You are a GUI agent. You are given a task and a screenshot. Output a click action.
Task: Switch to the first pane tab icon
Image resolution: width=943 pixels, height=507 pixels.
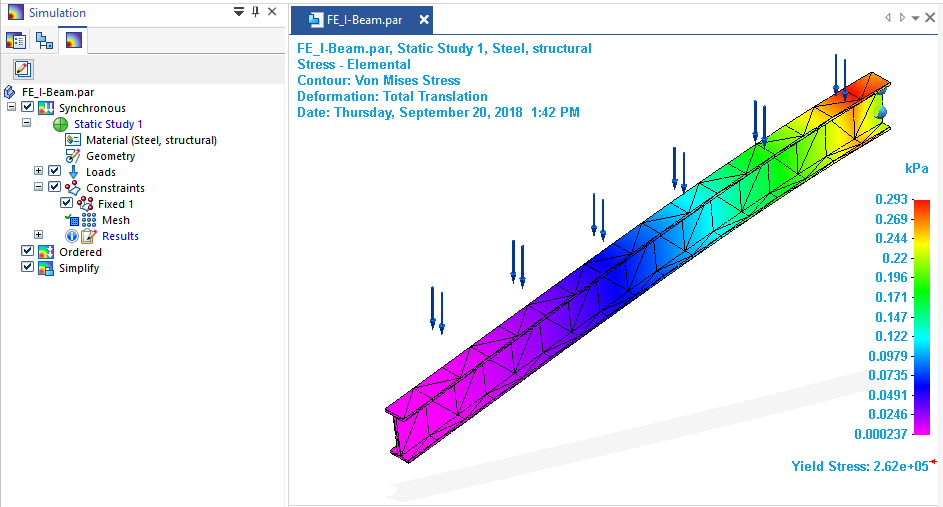tap(16, 41)
